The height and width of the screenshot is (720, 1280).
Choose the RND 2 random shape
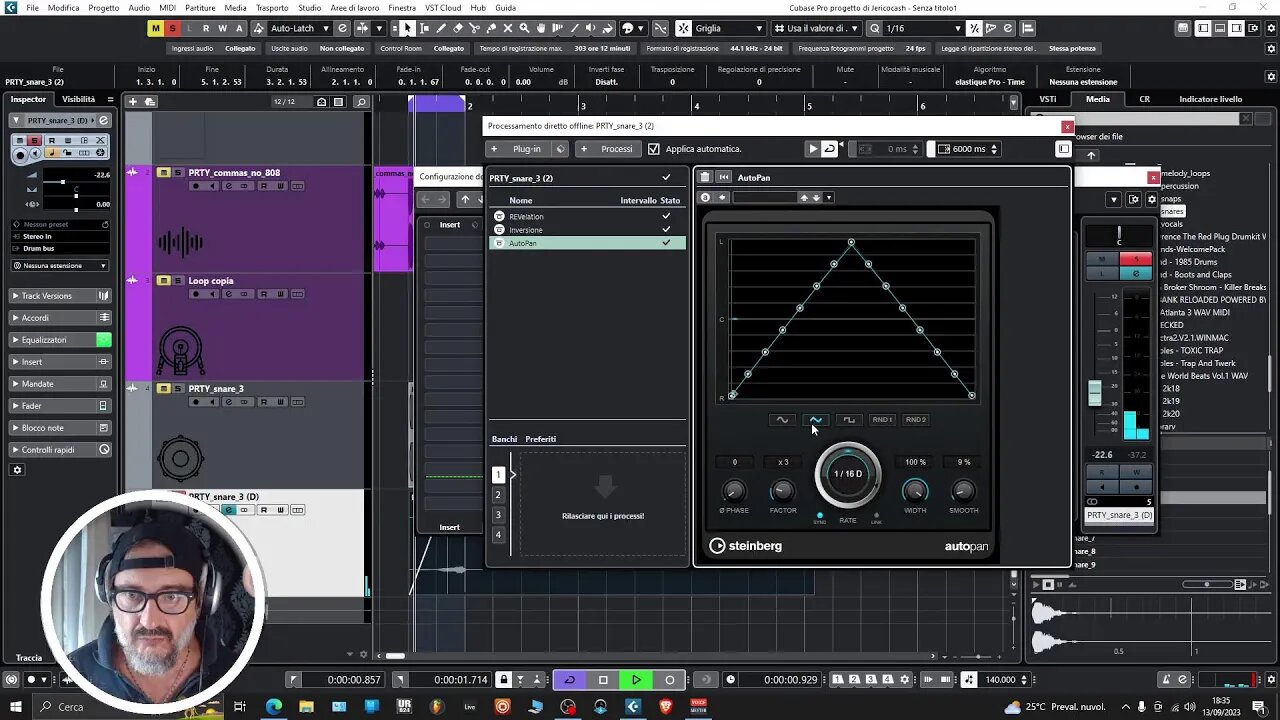click(915, 420)
